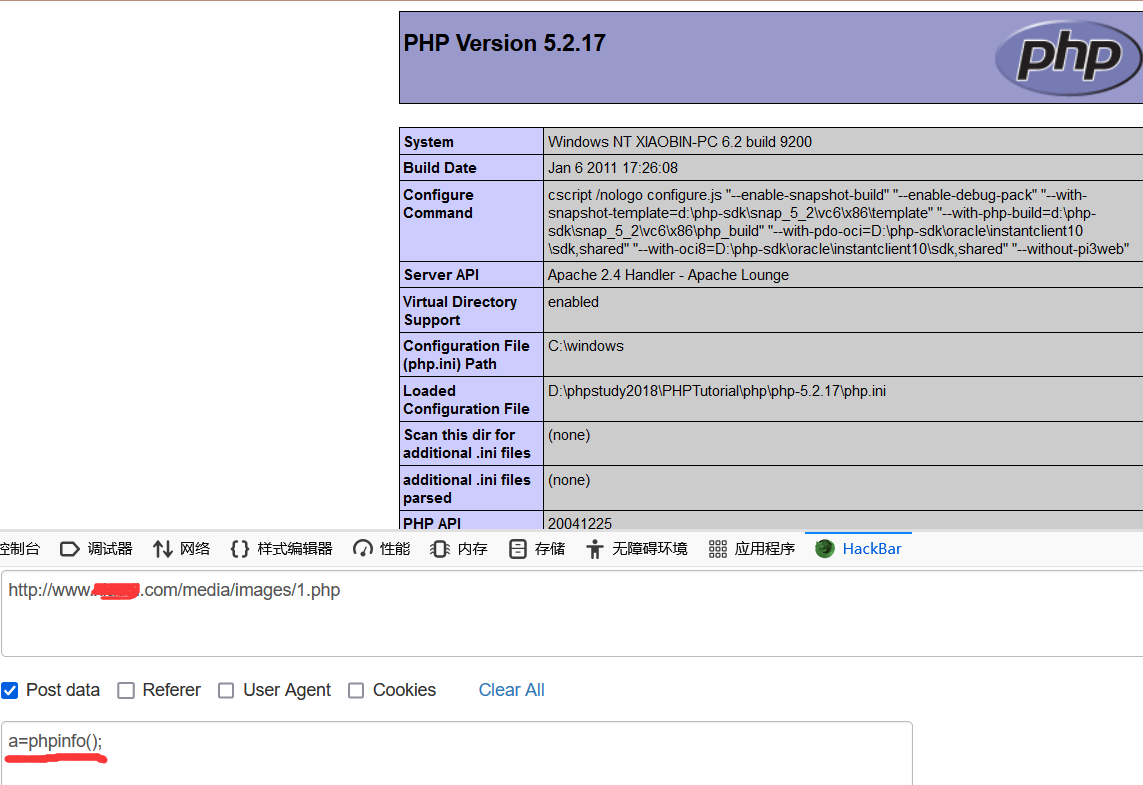The height and width of the screenshot is (785, 1143).
Task: Click the Configuration File (php.ini) Path label
Action: tap(467, 355)
